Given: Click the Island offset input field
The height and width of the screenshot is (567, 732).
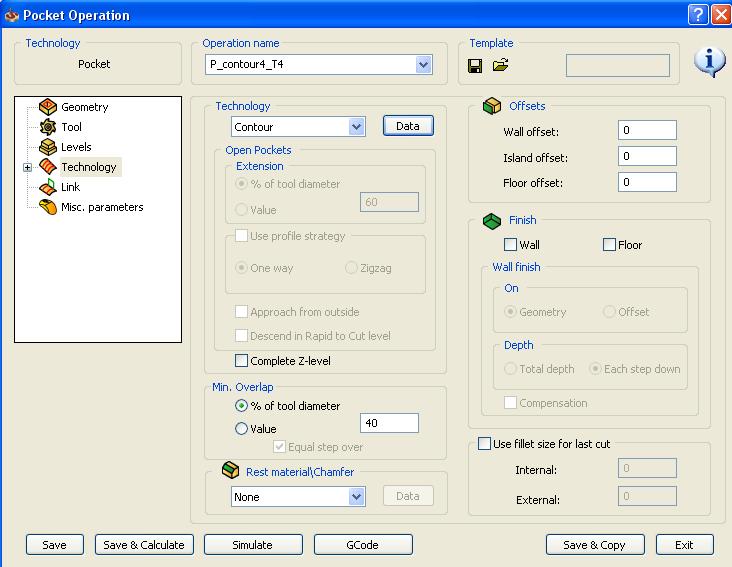Looking at the screenshot, I should [647, 156].
